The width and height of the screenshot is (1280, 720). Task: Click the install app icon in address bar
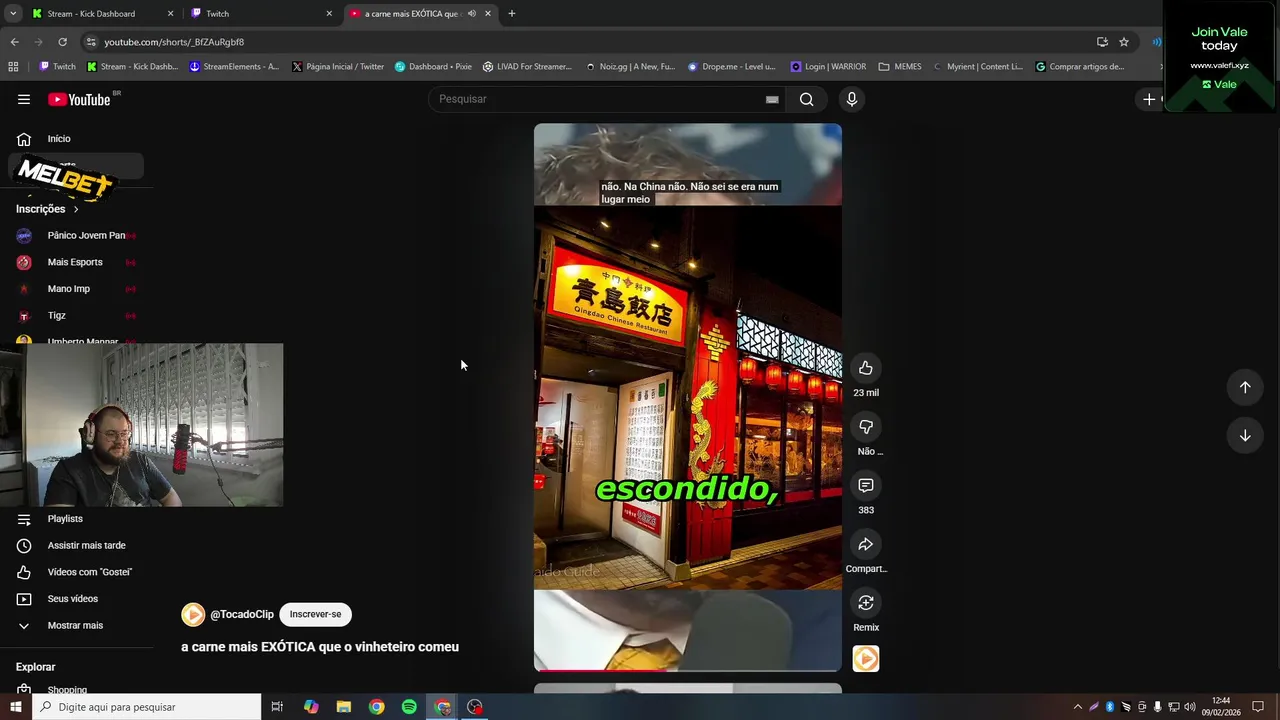(x=1102, y=42)
